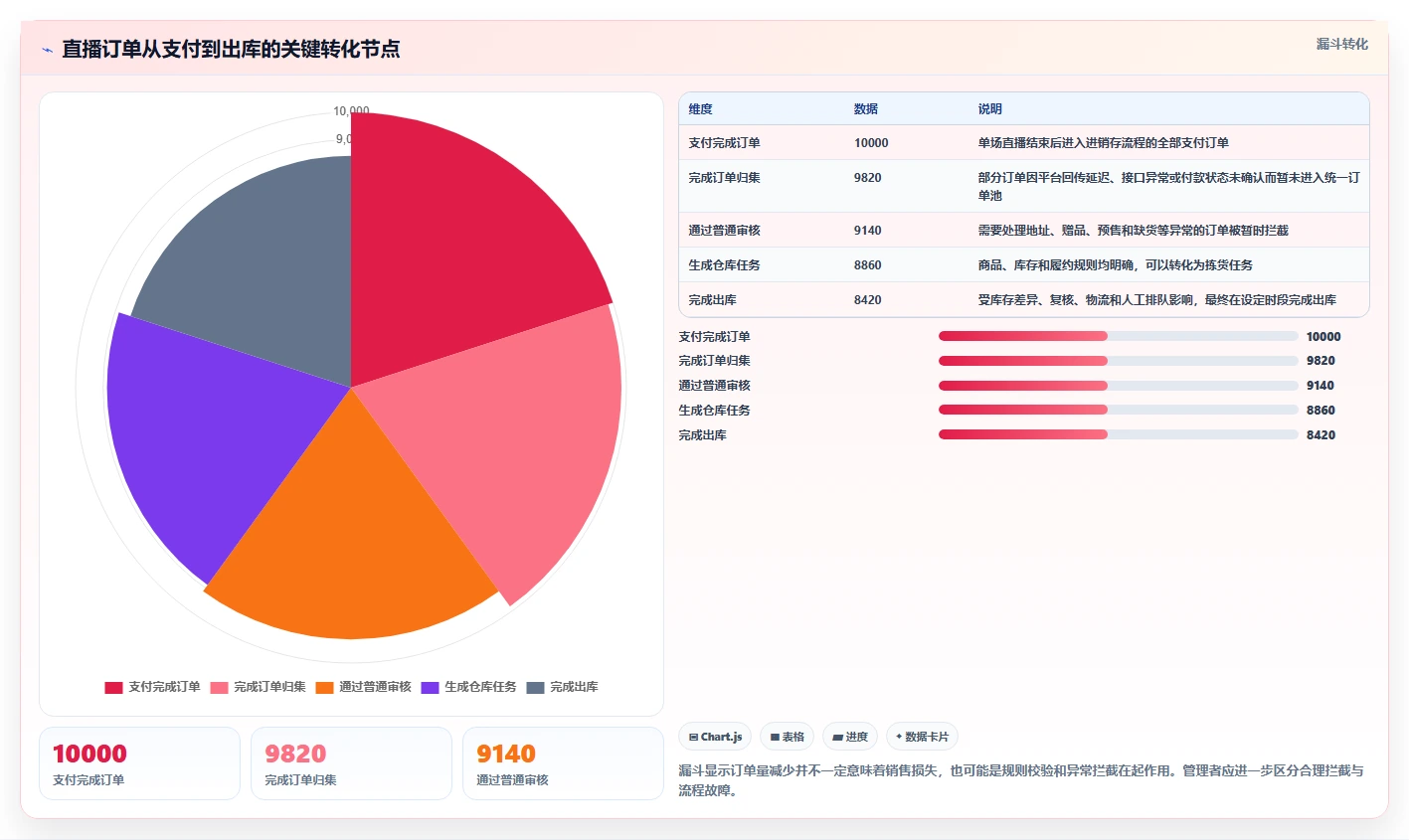This screenshot has width=1409, height=840.
Task: Click the 支付完成订单 progress bar
Action: [x=1119, y=336]
